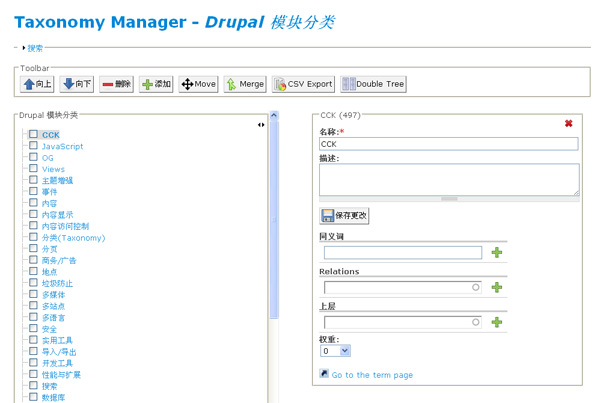
Task: Click inside the 描述 description textarea
Action: (x=449, y=180)
